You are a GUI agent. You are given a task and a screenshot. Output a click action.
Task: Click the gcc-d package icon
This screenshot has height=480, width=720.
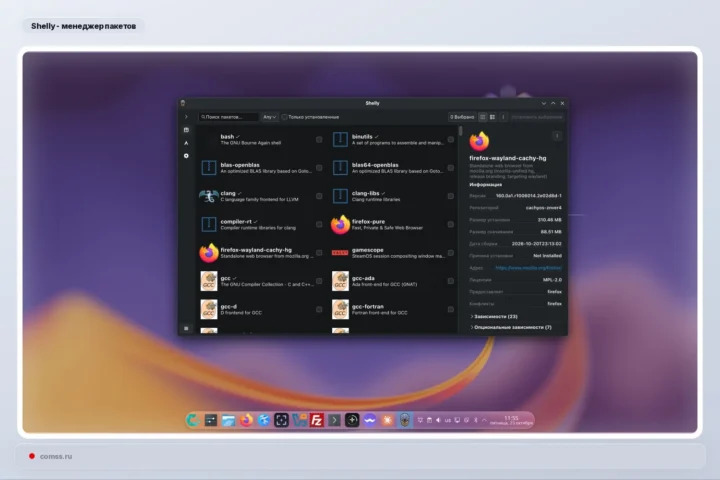(209, 309)
